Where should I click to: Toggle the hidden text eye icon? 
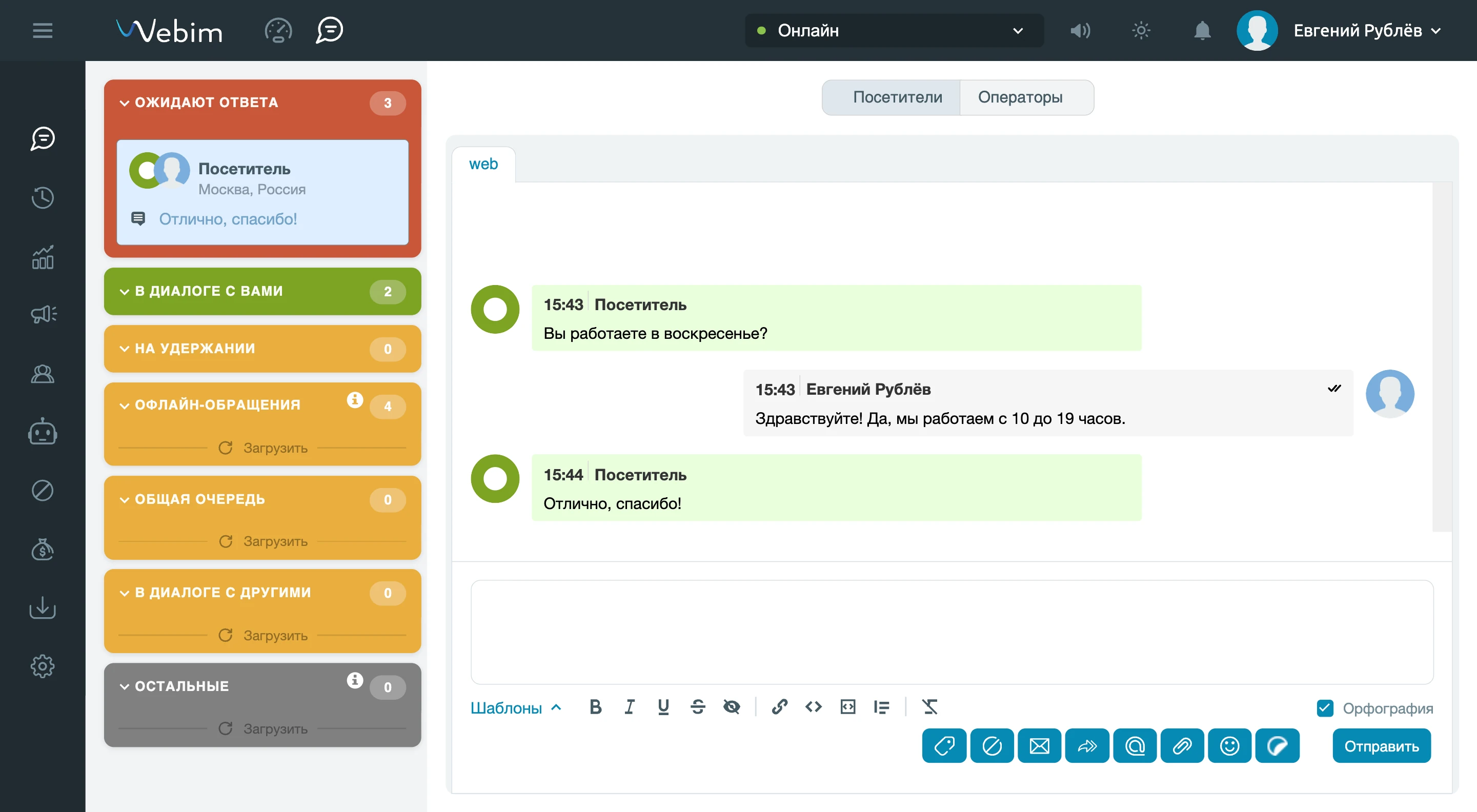[732, 707]
